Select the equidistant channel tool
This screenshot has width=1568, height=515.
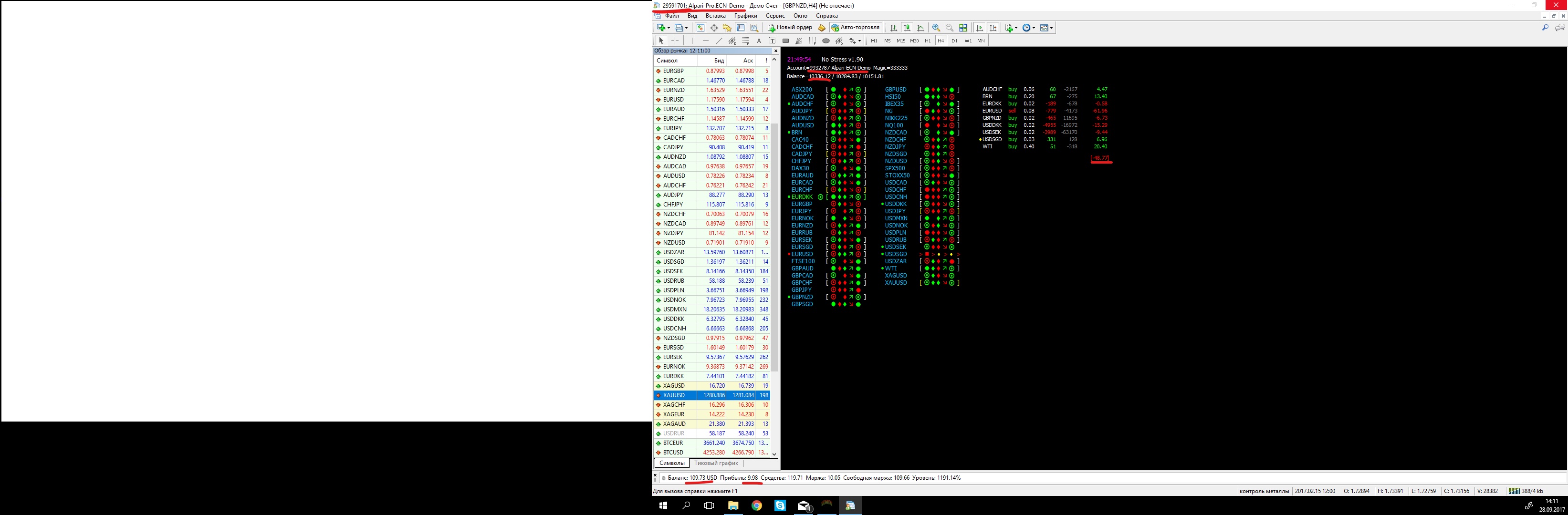pyautogui.click(x=732, y=41)
